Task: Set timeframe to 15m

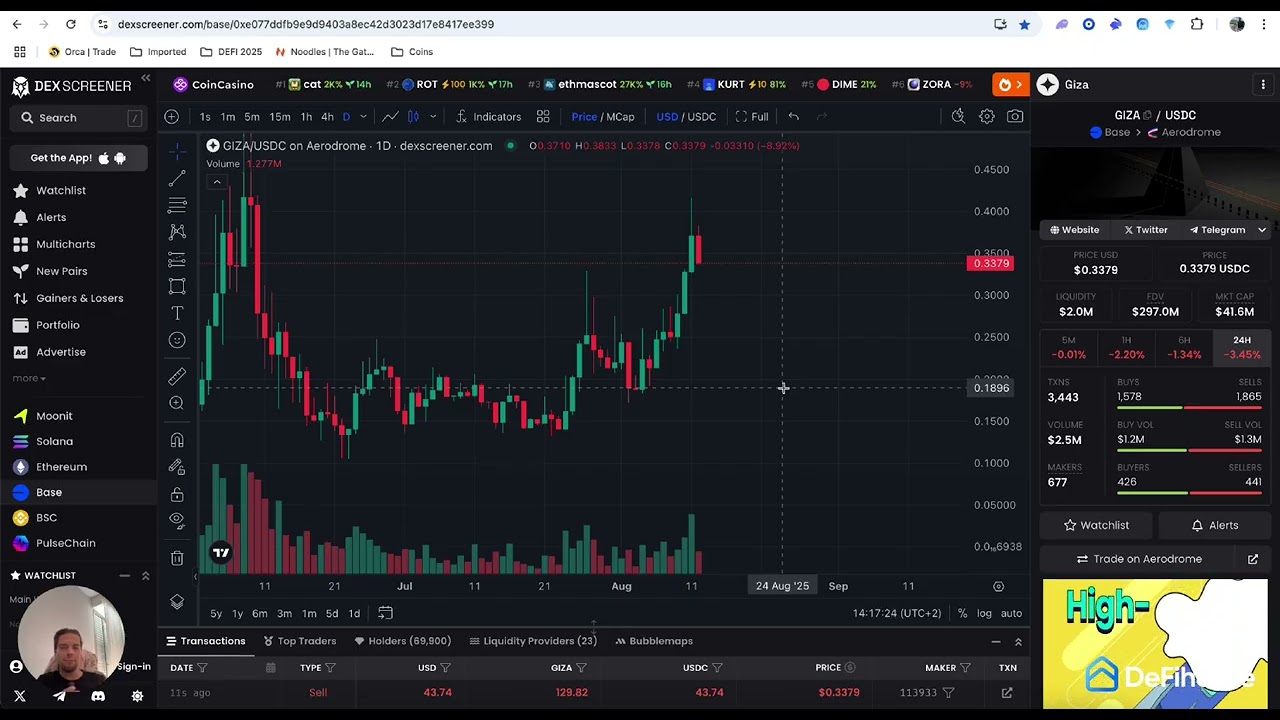Action: (x=280, y=117)
